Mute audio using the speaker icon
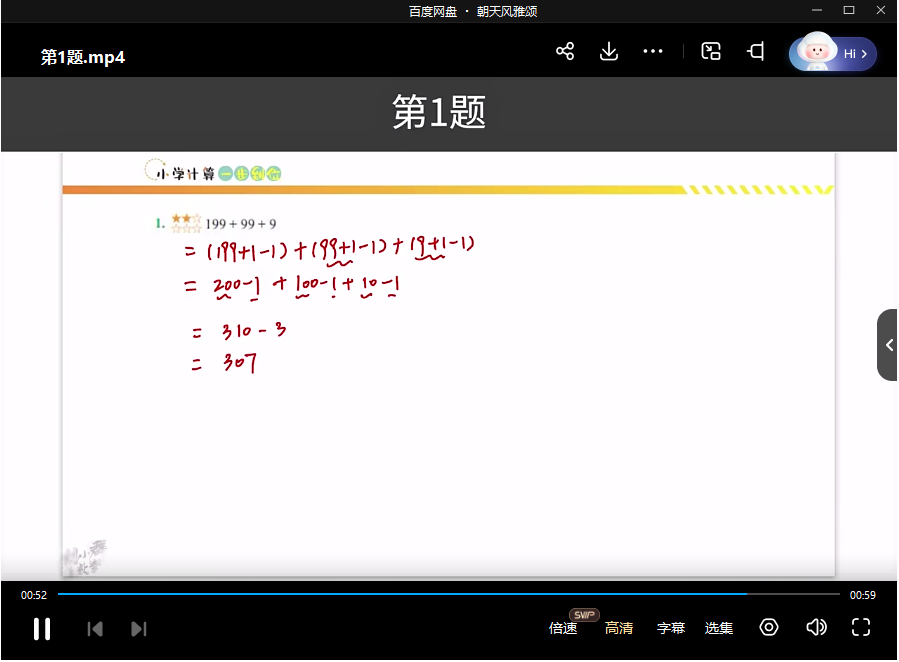Screen dimensions: 899x662 [x=816, y=628]
